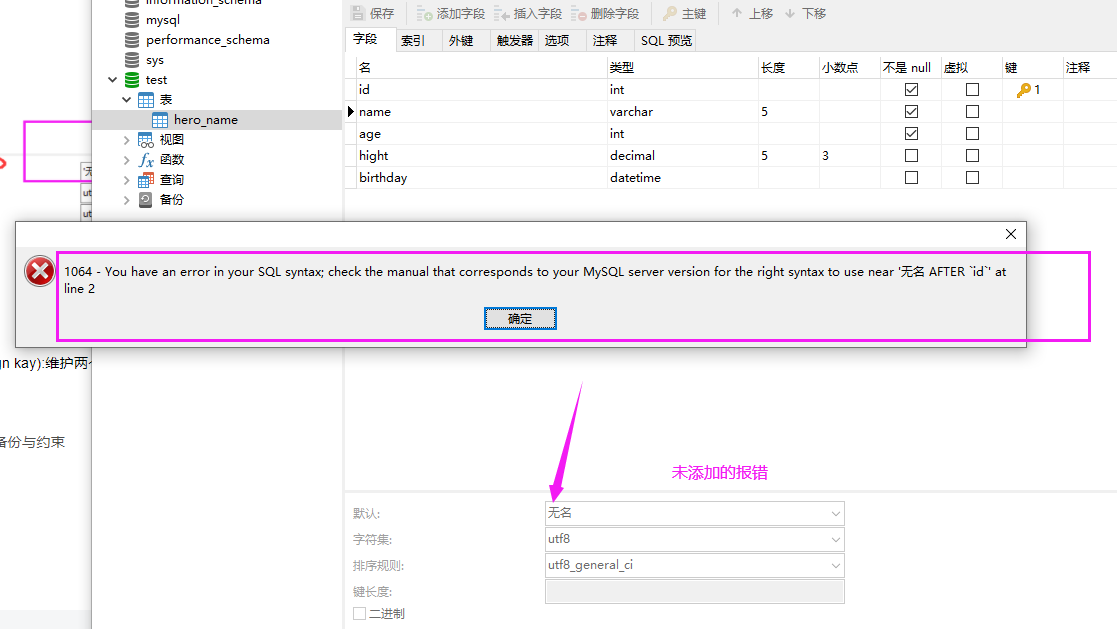Select the sys database icon
This screenshot has height=629, width=1117.
[132, 60]
